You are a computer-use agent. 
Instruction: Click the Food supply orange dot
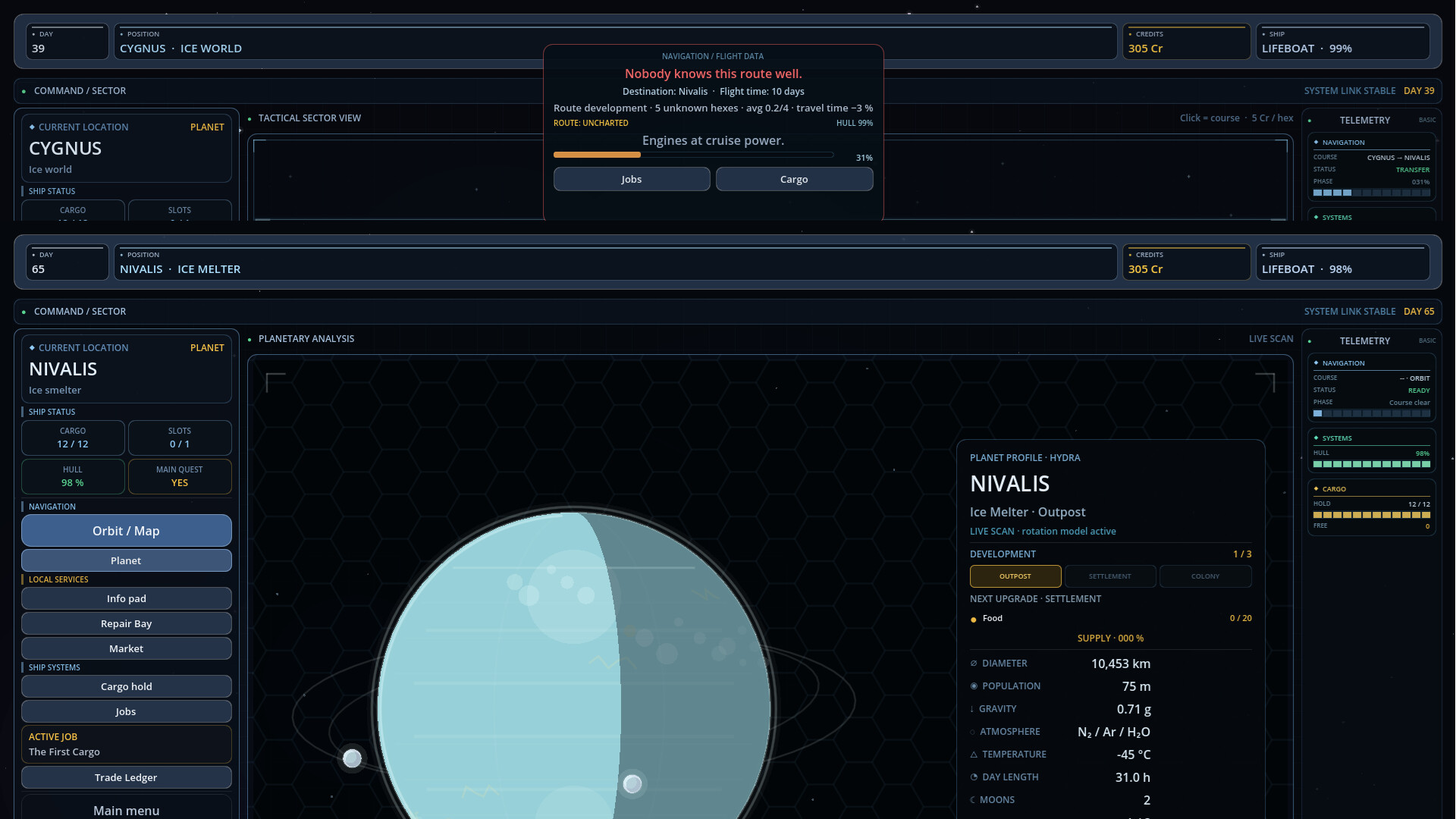pos(974,620)
